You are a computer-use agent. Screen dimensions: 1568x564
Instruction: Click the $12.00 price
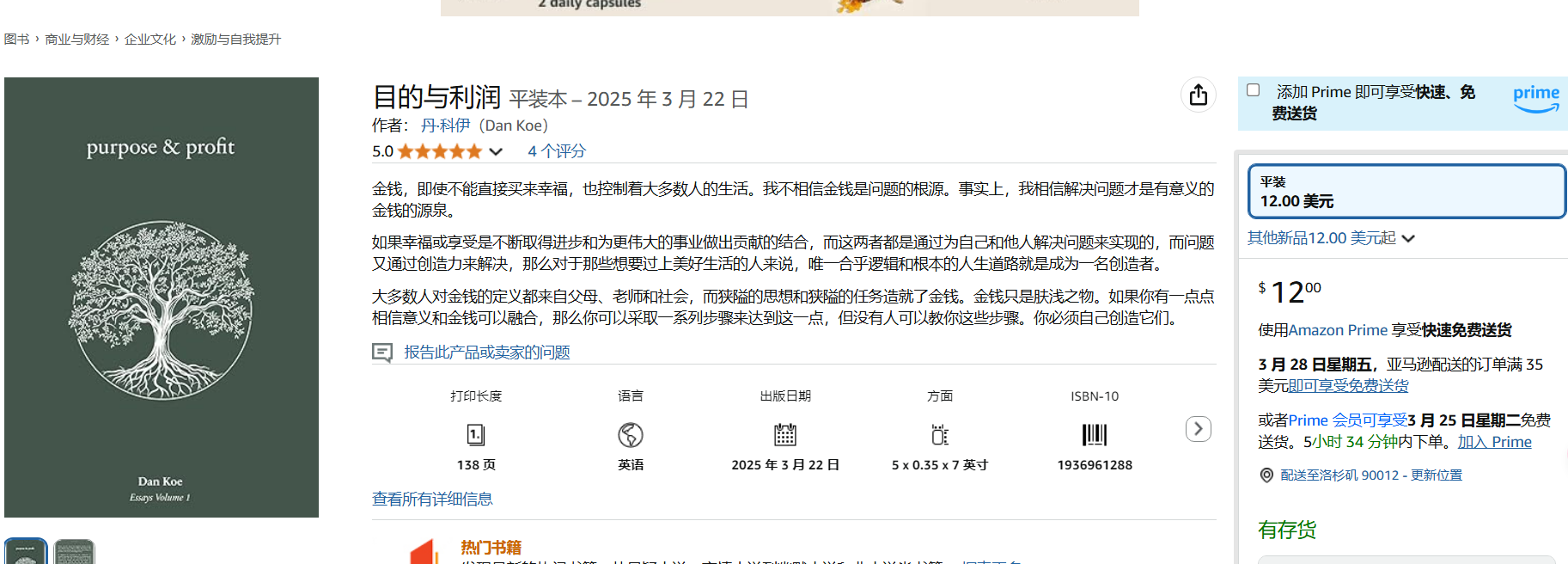coord(1290,292)
